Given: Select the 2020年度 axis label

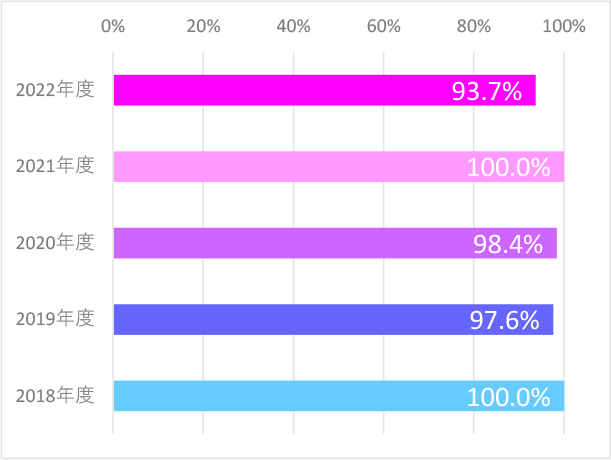Looking at the screenshot, I should pyautogui.click(x=55, y=242).
